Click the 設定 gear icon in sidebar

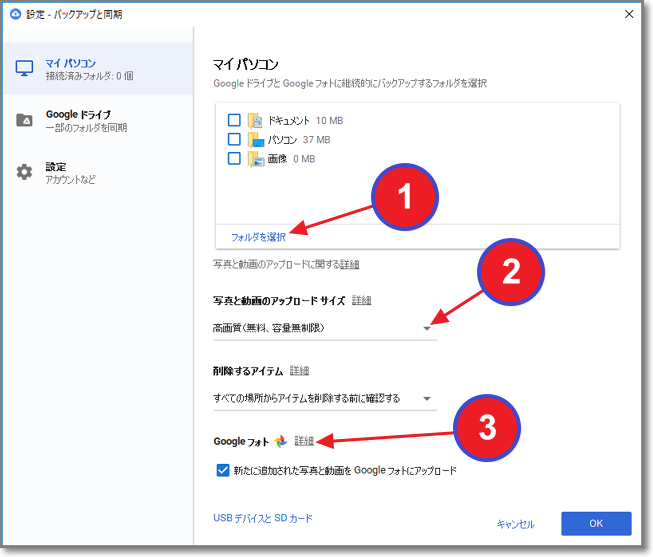tap(25, 172)
